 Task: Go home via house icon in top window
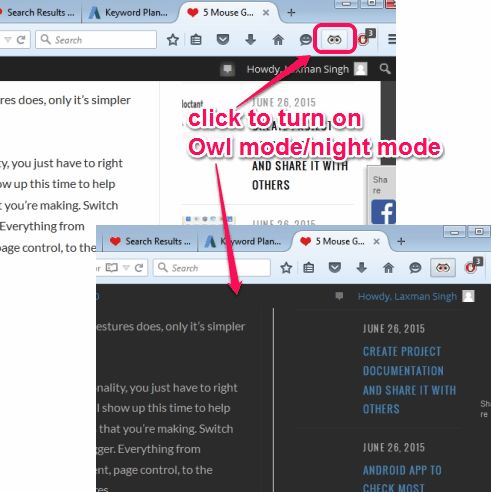278,40
